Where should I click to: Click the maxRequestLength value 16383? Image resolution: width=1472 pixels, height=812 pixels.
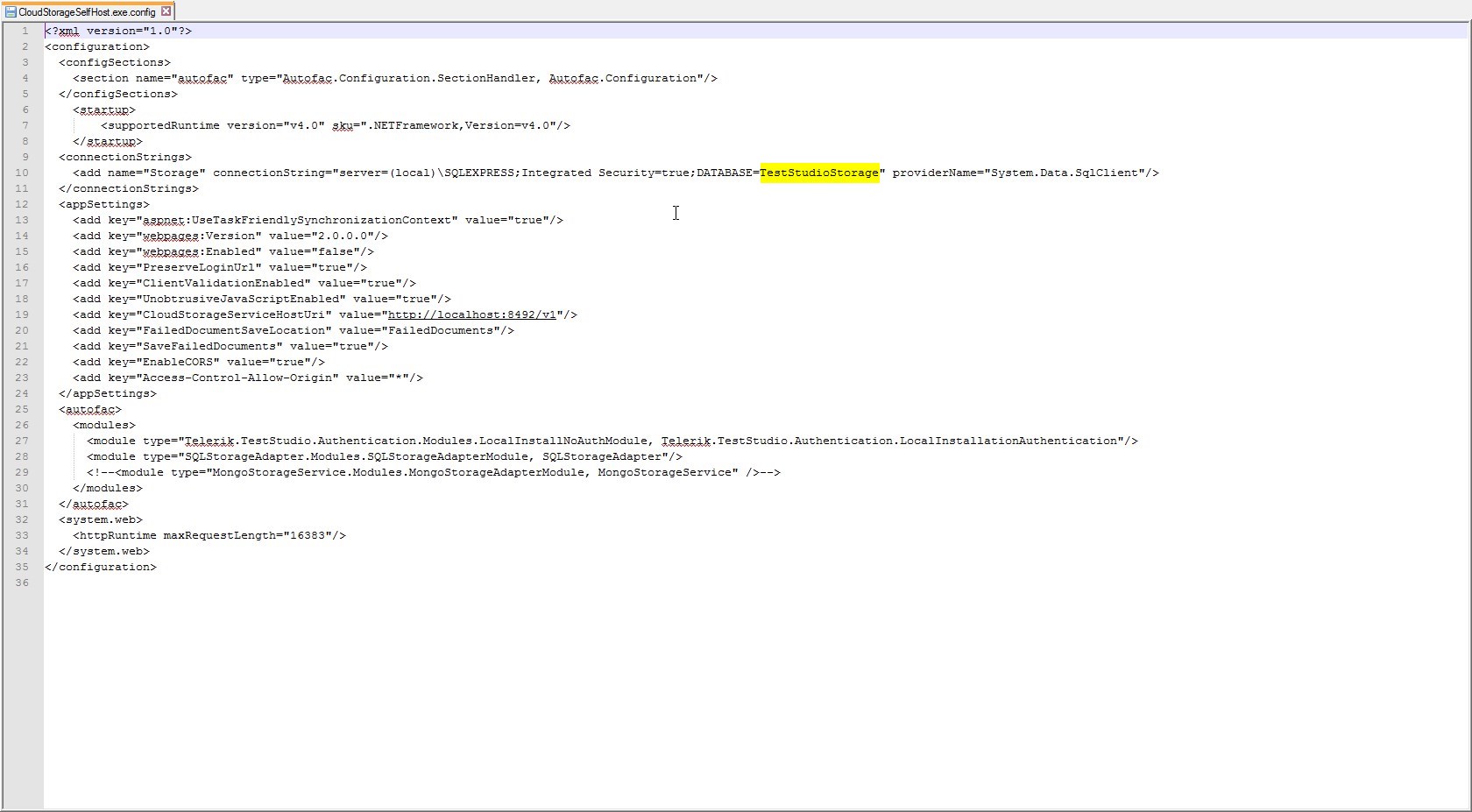pos(307,535)
